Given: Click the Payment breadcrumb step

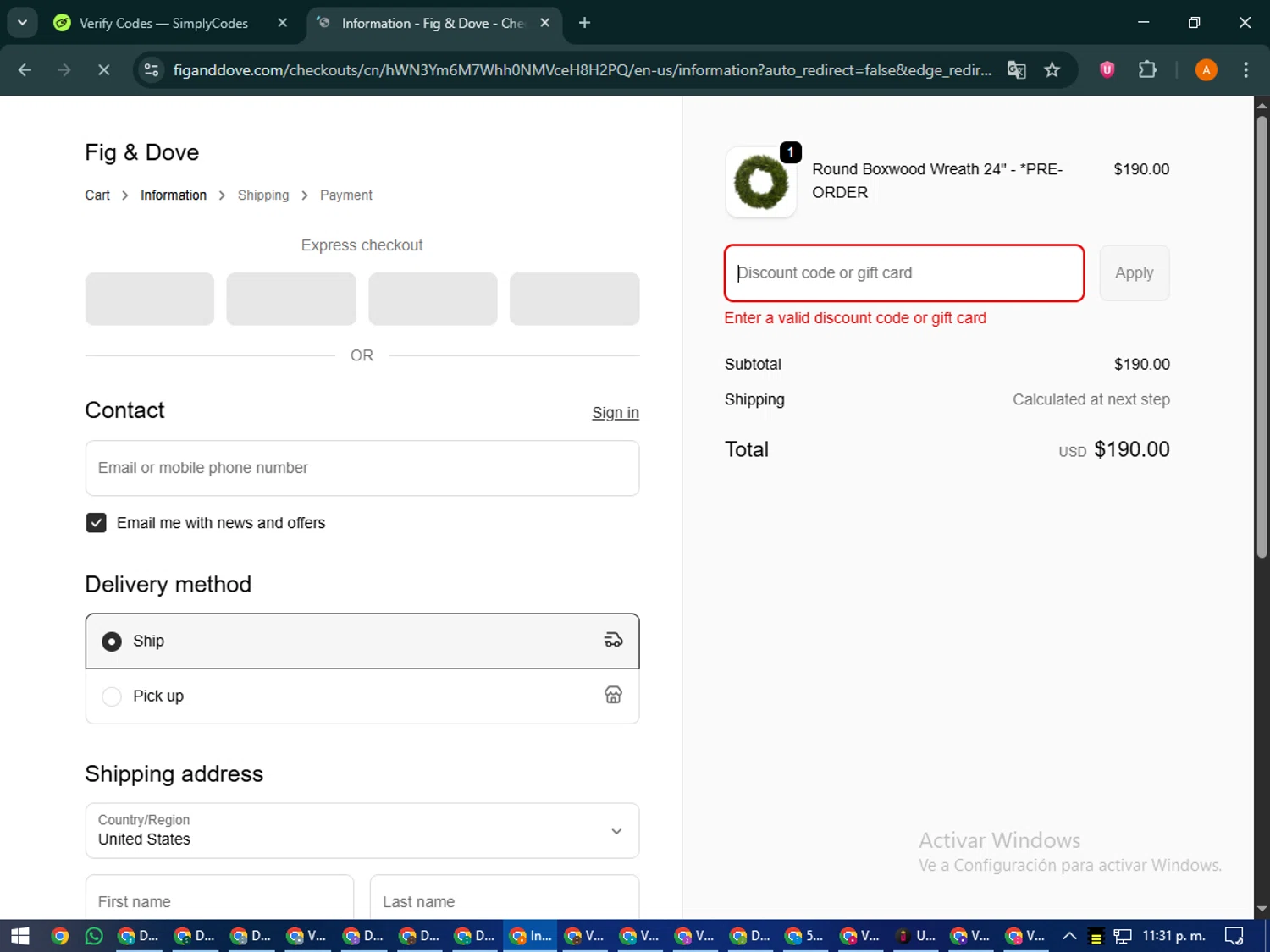Looking at the screenshot, I should click(346, 195).
